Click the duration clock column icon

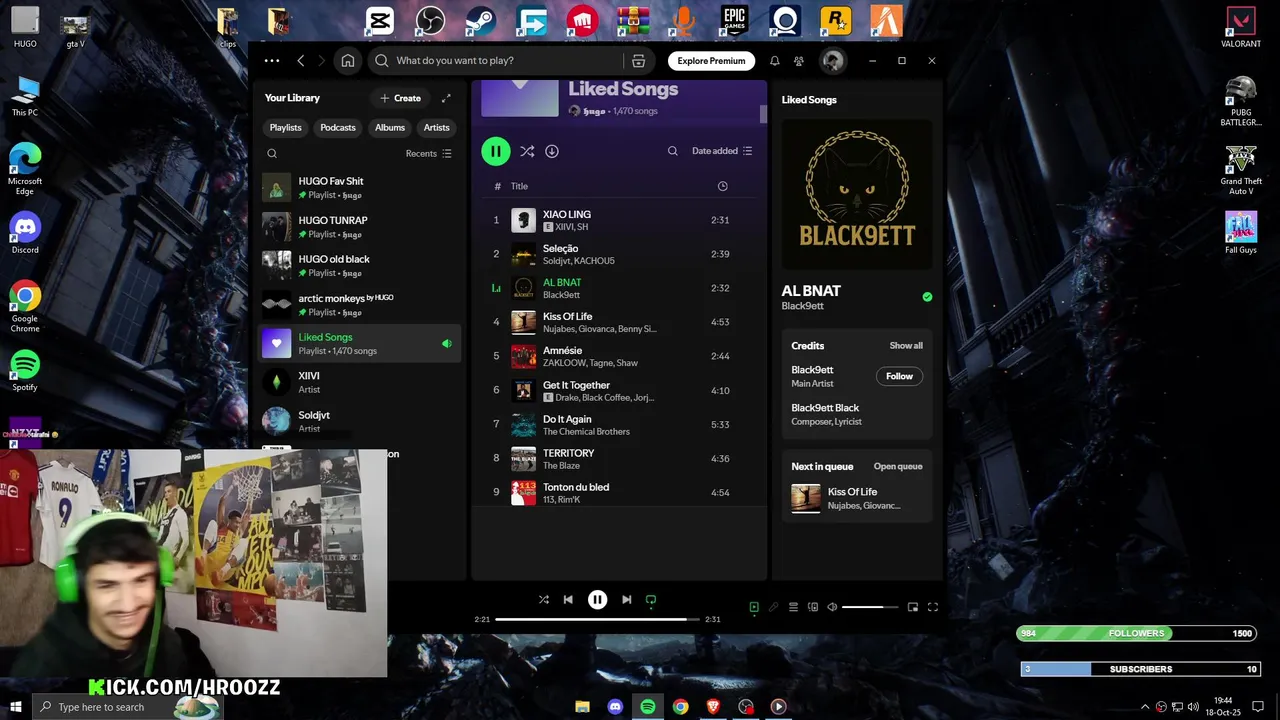click(723, 186)
